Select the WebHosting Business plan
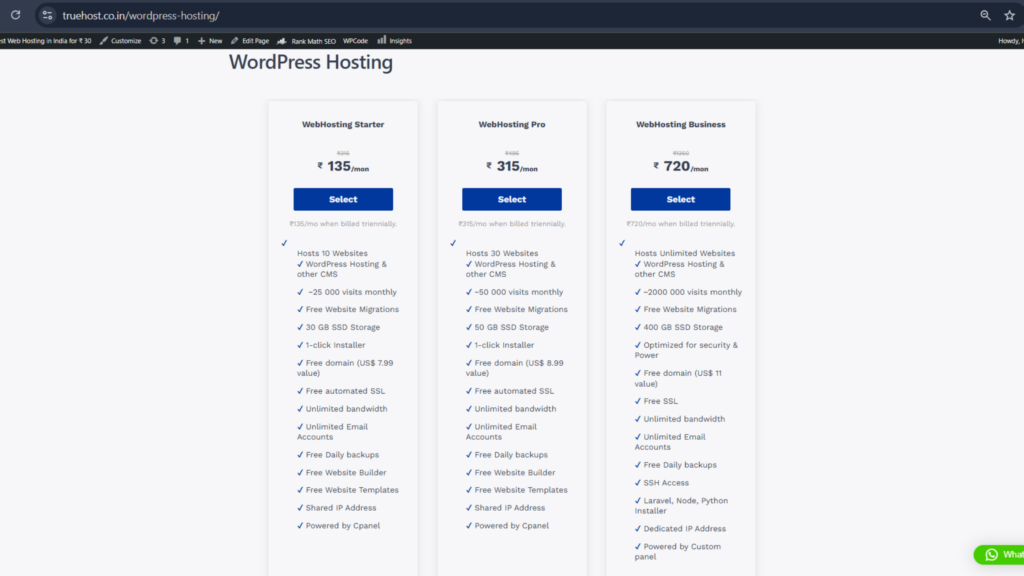The image size is (1024, 576). (x=680, y=199)
